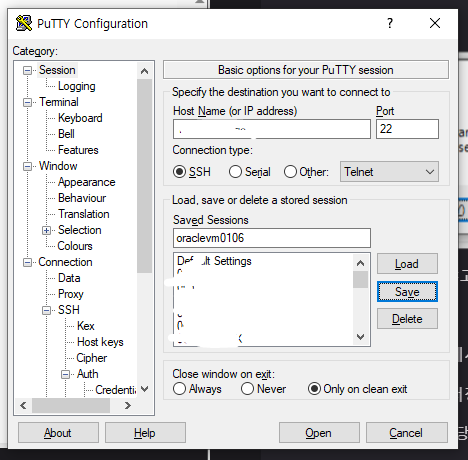
Task: Click the sessions list scrollbar thumb
Action: [x=360, y=280]
